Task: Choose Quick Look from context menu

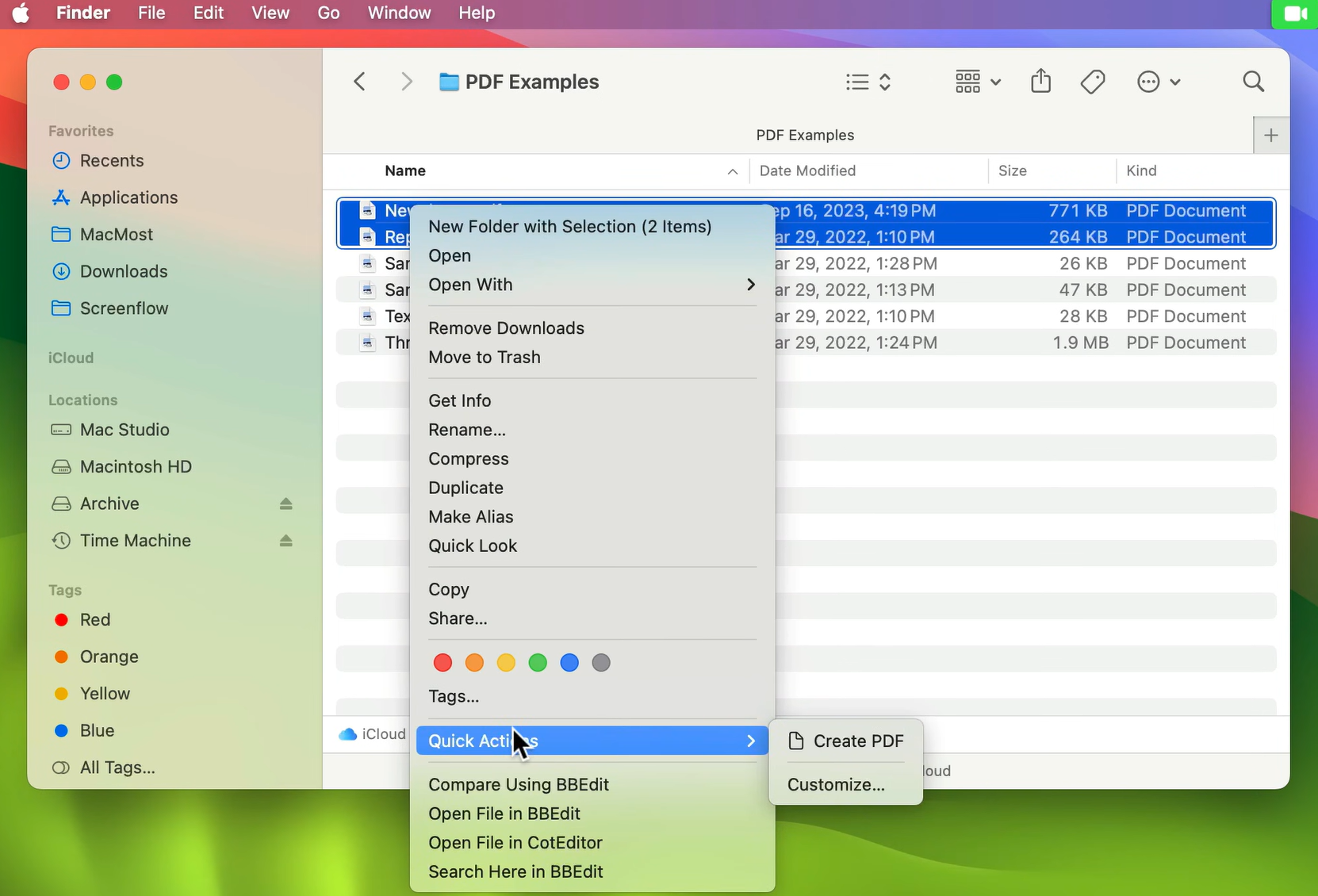Action: point(592,546)
